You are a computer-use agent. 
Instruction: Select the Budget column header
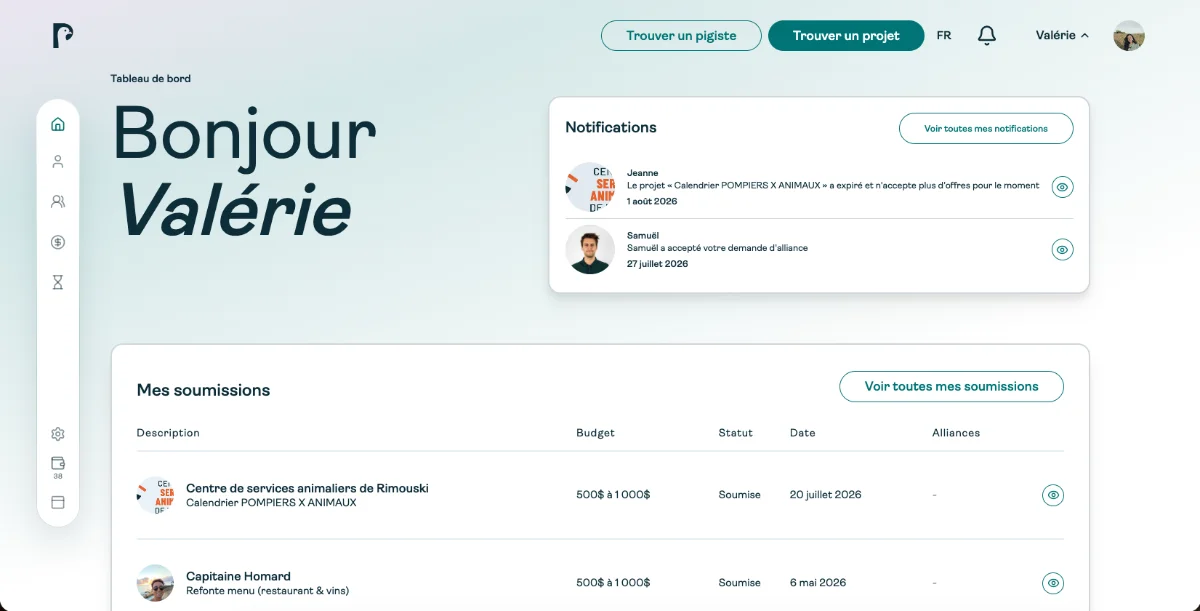[x=595, y=433]
